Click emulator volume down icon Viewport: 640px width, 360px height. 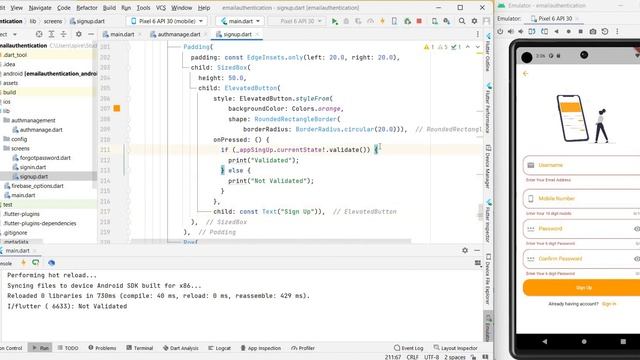click(x=521, y=31)
